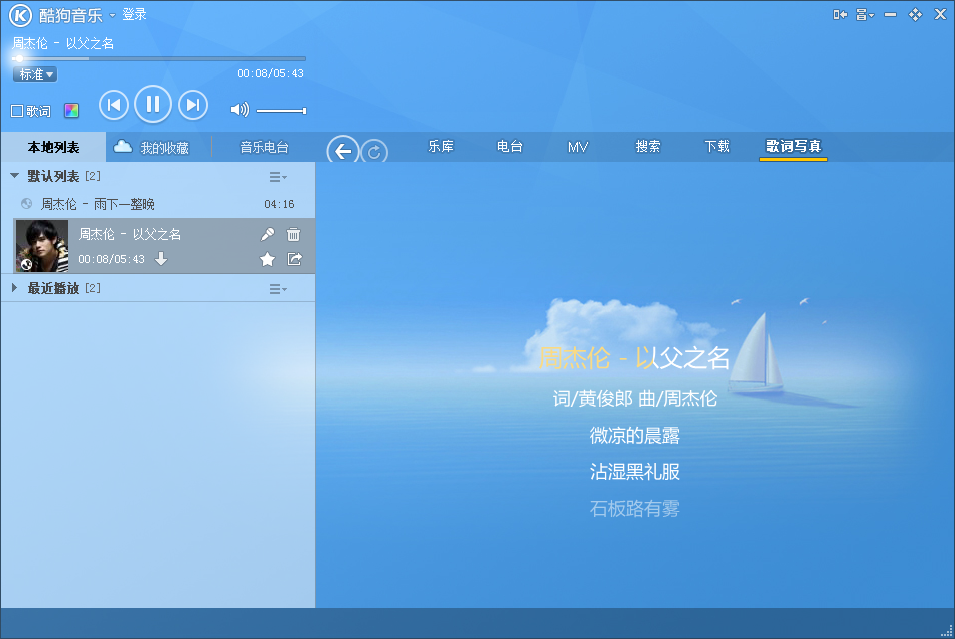Screen dimensions: 955x639
Task: Pause the current song
Action: pyautogui.click(x=153, y=105)
